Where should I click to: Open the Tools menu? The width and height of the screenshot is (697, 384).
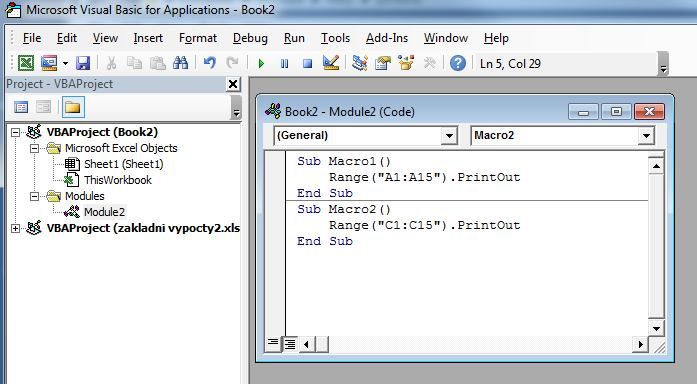tap(336, 38)
